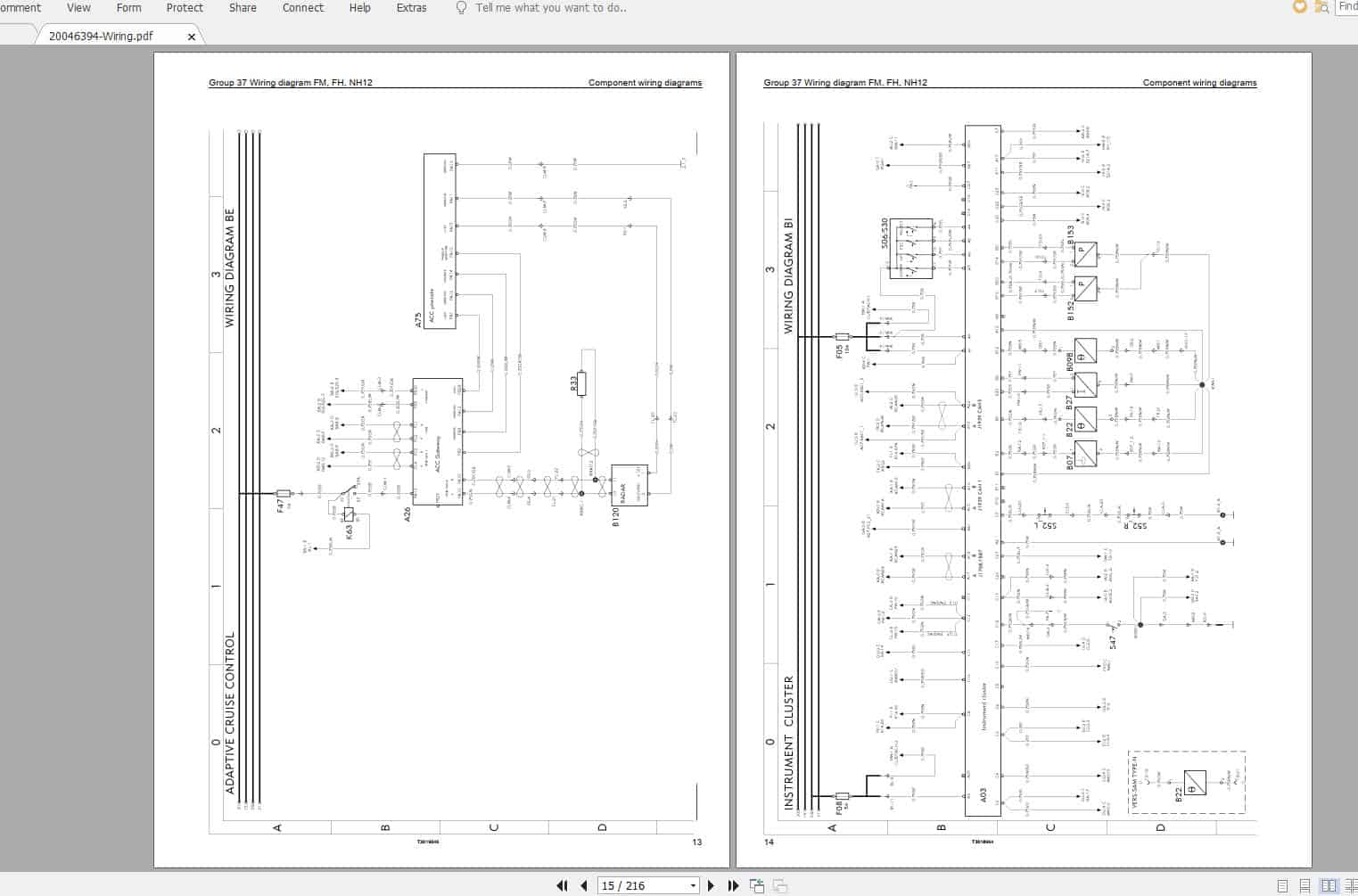Click page number 14 on the right page
The width and height of the screenshot is (1358, 896).
click(769, 842)
